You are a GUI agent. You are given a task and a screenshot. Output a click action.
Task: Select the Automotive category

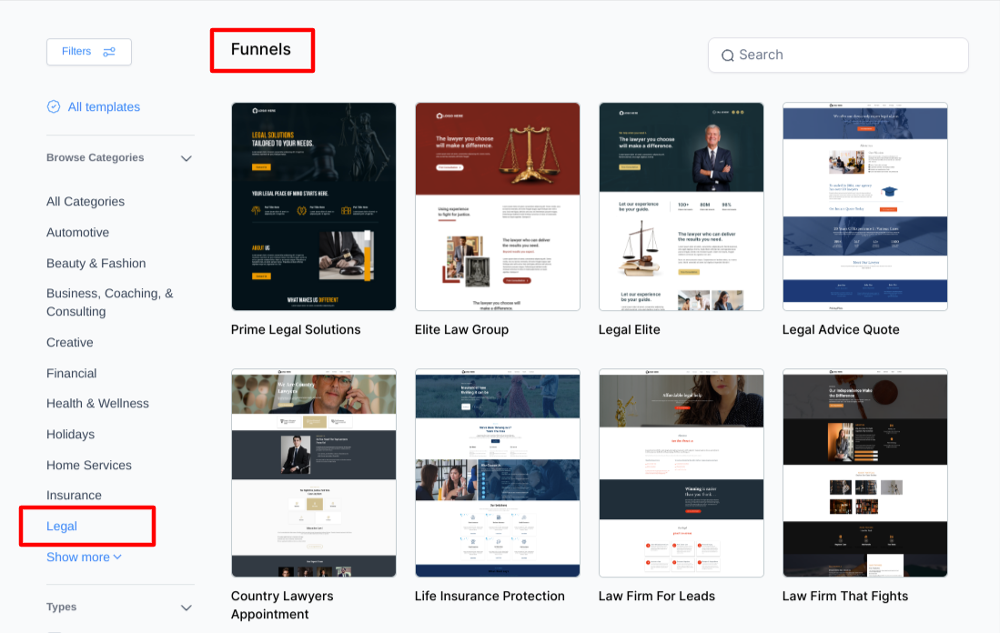[x=78, y=233]
